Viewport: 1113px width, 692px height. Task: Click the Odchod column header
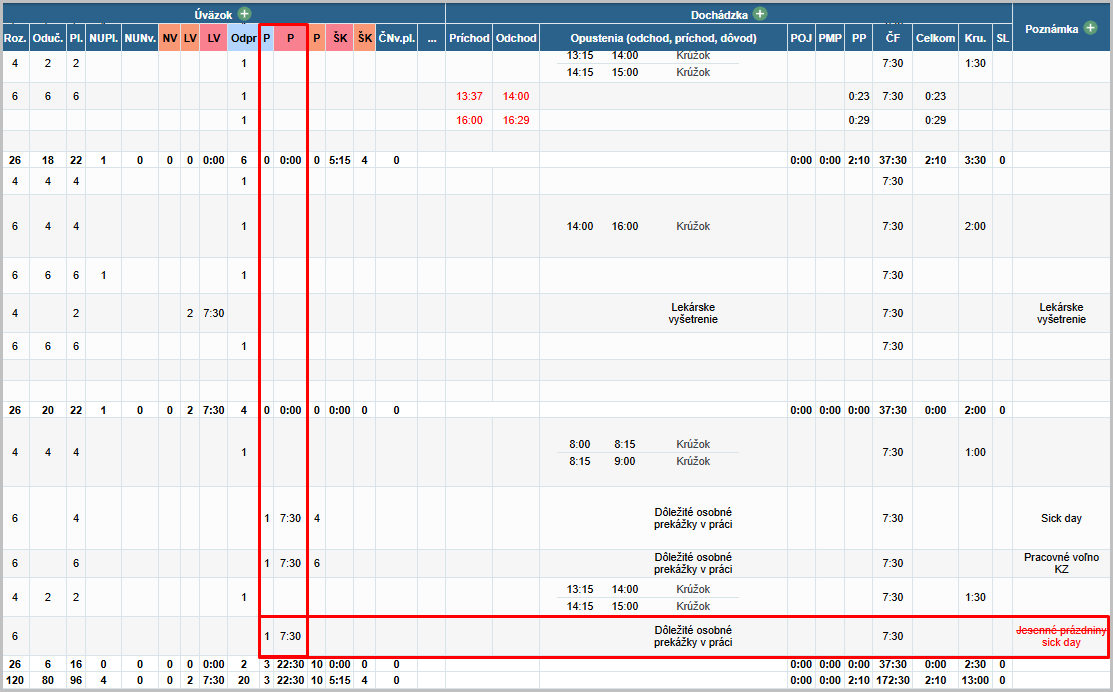point(516,38)
